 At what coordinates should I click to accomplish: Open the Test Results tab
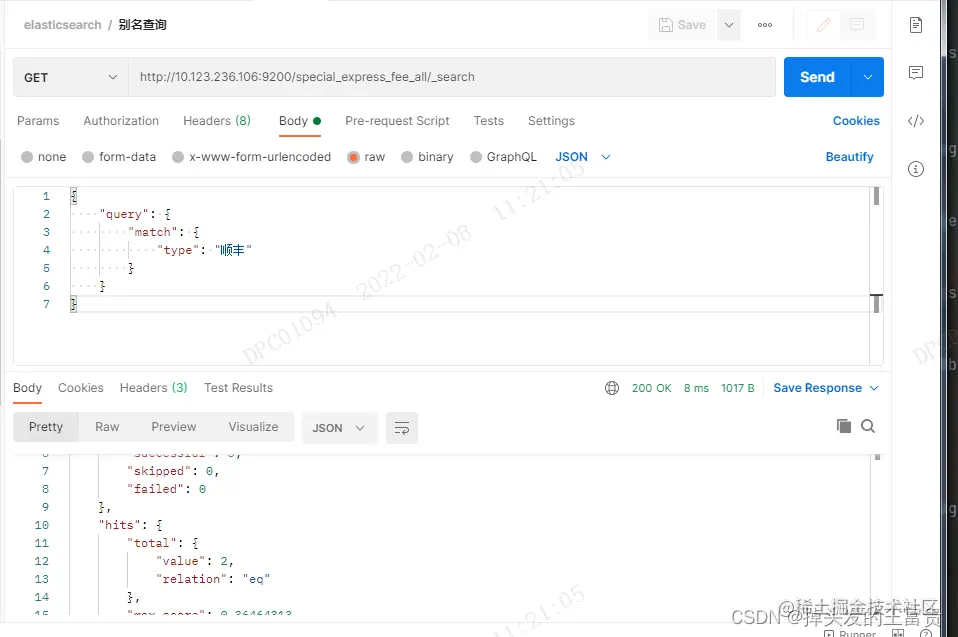click(x=238, y=388)
